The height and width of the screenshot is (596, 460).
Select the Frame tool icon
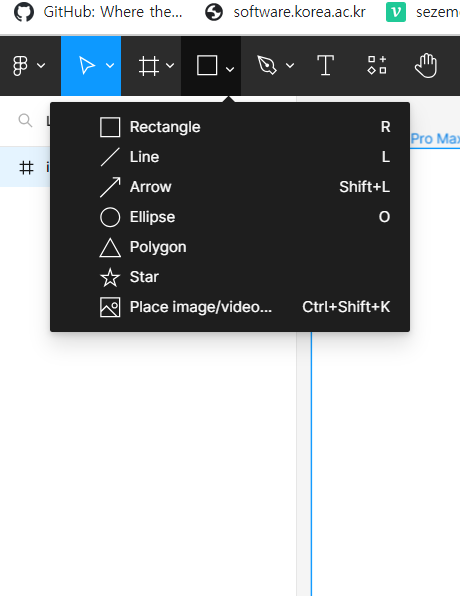148,66
